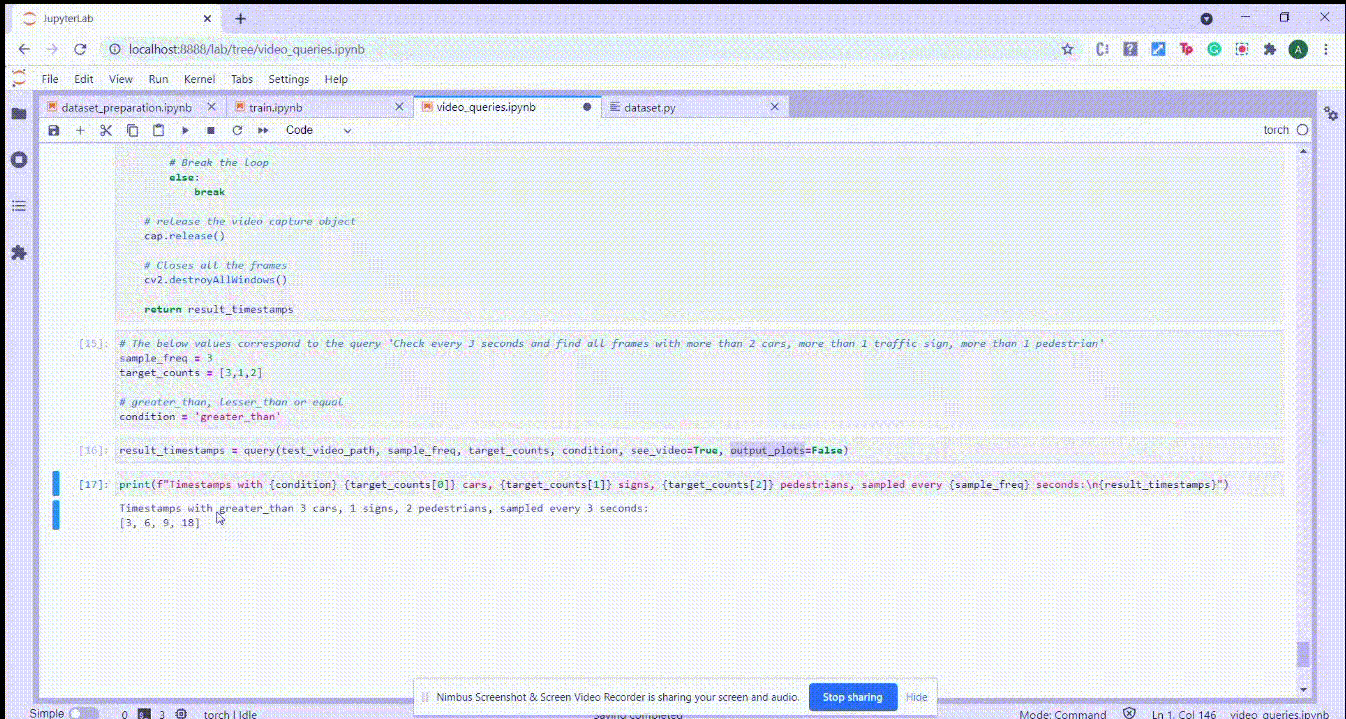
Task: Cut the selected cell using the scissors icon
Action: click(x=106, y=130)
